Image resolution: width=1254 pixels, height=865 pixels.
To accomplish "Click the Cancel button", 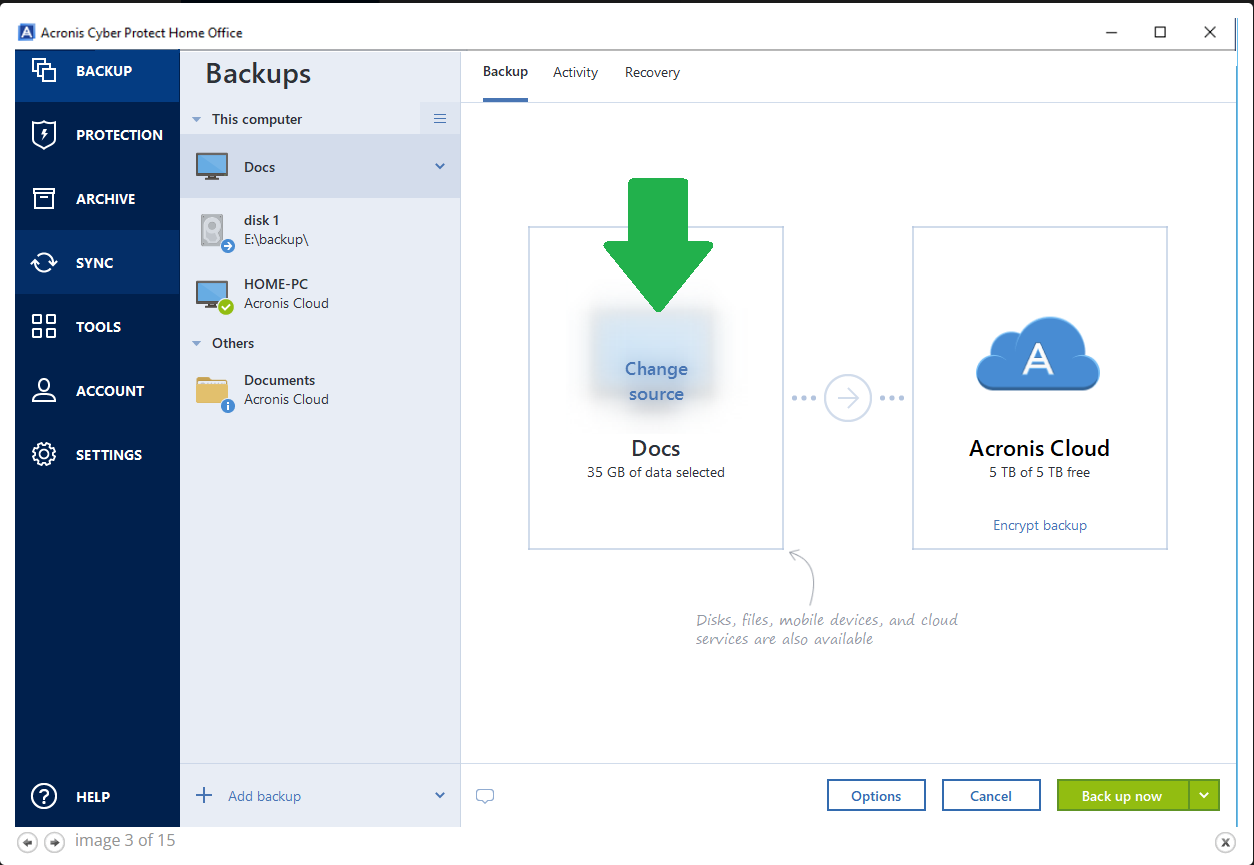I will 991,796.
